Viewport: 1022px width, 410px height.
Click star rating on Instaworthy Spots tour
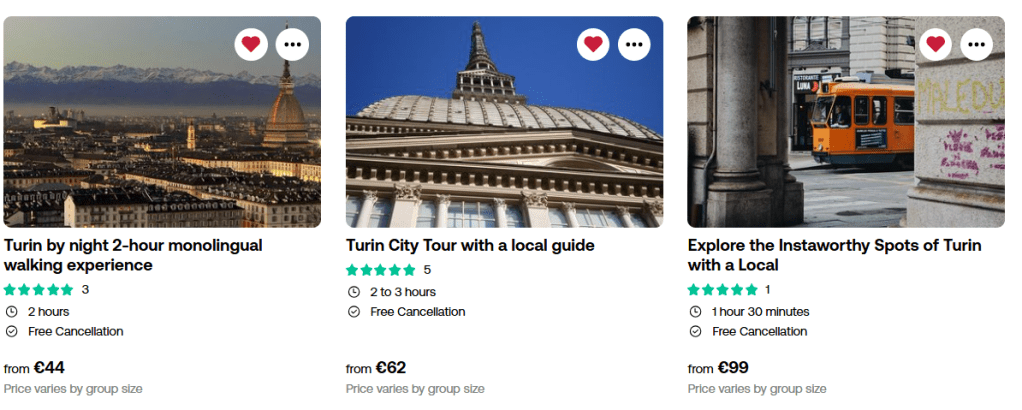pyautogui.click(x=723, y=290)
